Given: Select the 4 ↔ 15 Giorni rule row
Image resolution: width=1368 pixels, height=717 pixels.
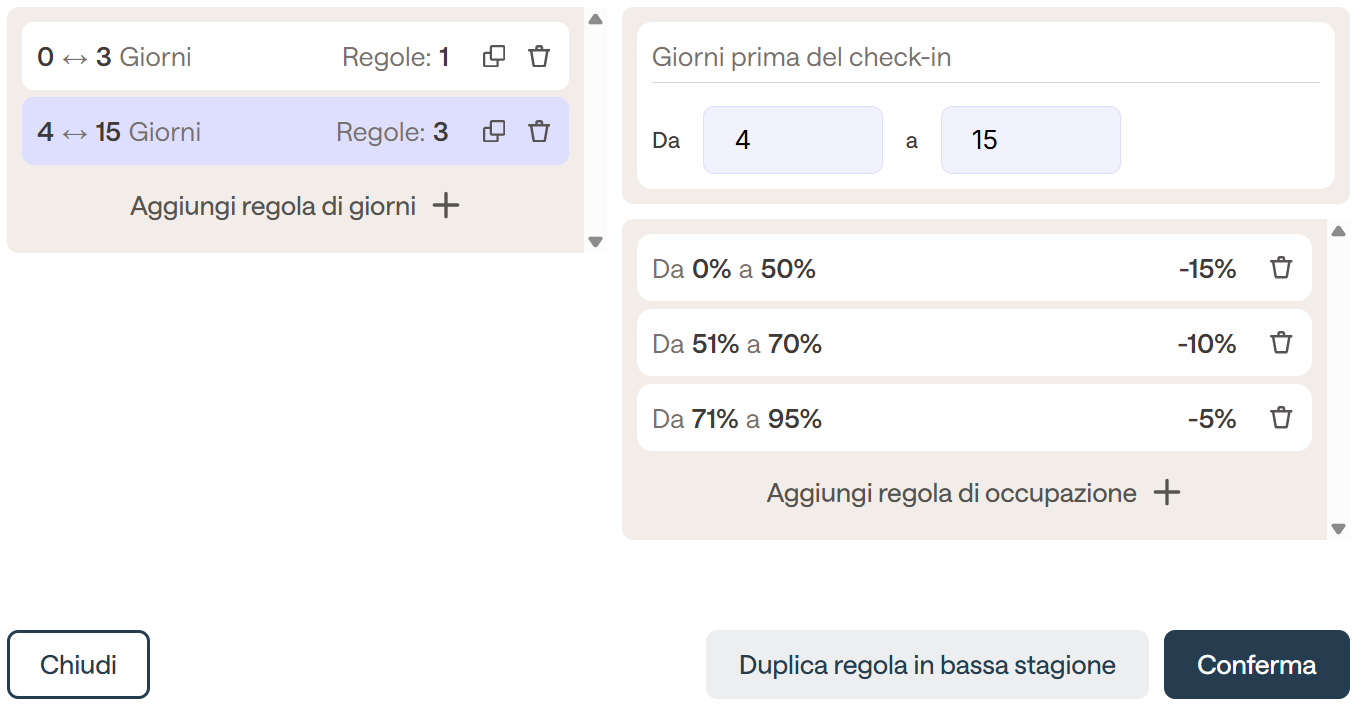Looking at the screenshot, I should click(x=295, y=132).
